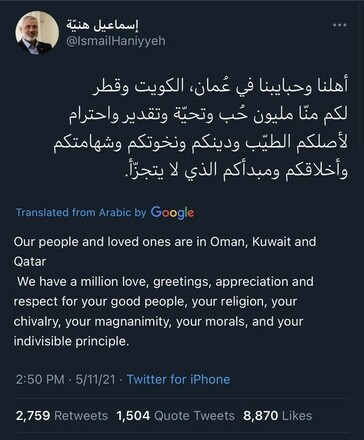Click the Arabic display name إسماعيل هنيّة
Image resolution: width=364 pixels, height=440 pixels.
(x=102, y=24)
